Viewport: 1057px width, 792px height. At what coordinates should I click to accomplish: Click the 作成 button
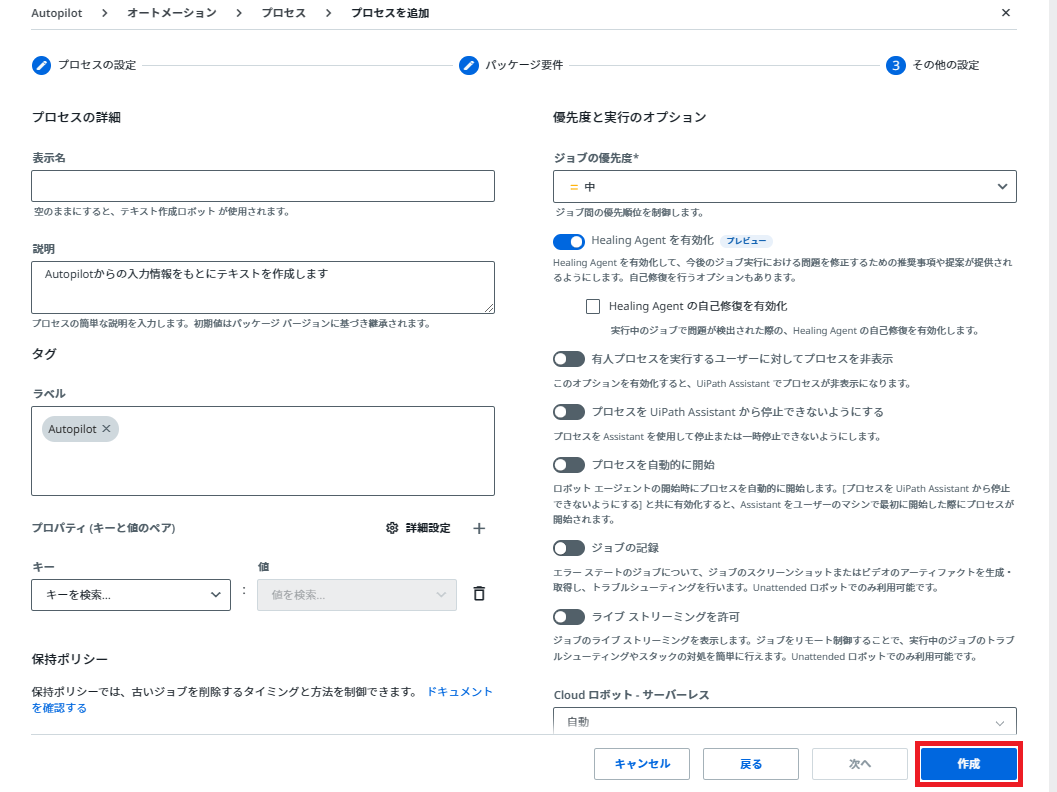coord(968,764)
